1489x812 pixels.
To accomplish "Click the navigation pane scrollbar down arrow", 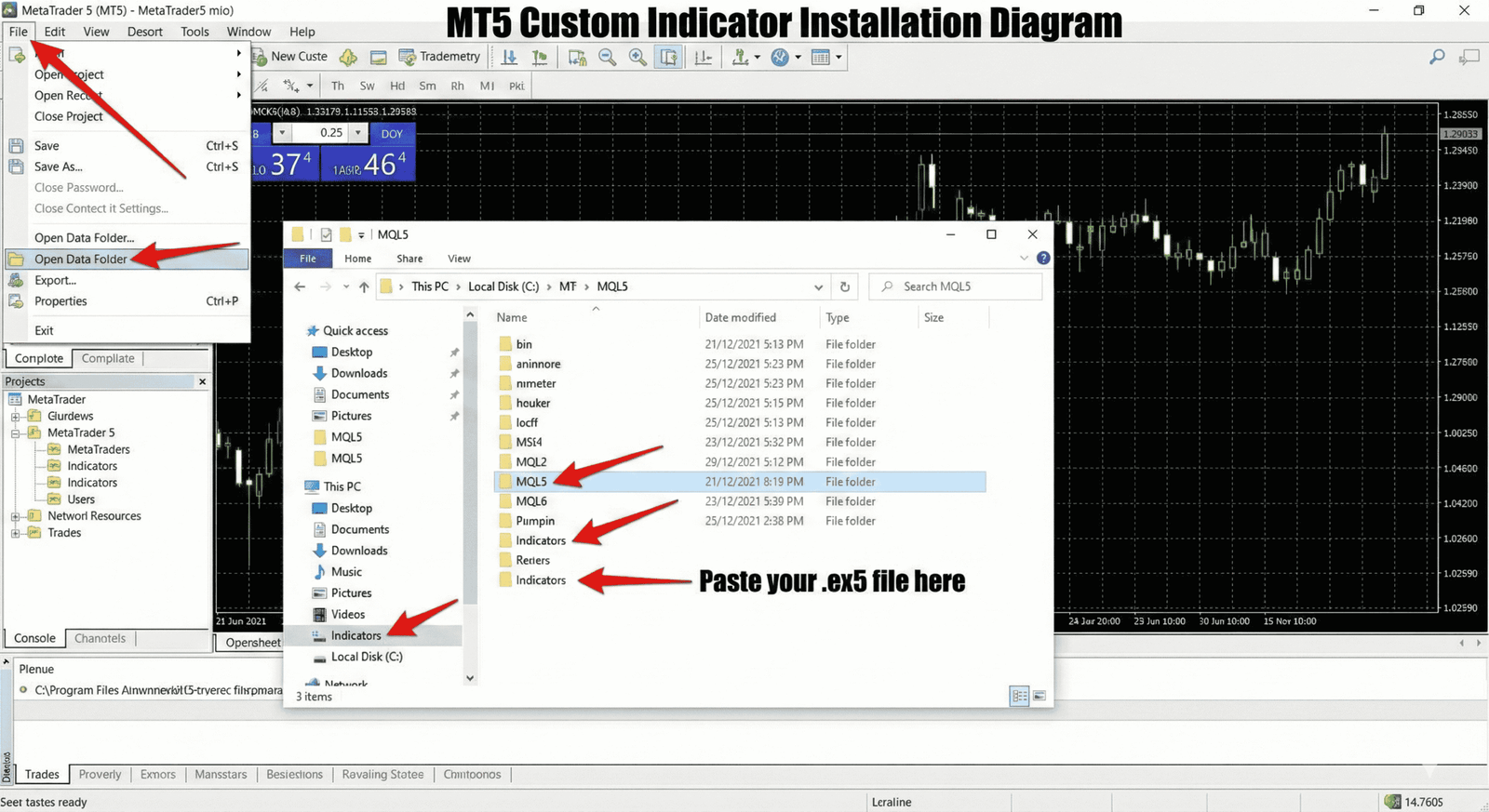I will click(470, 678).
